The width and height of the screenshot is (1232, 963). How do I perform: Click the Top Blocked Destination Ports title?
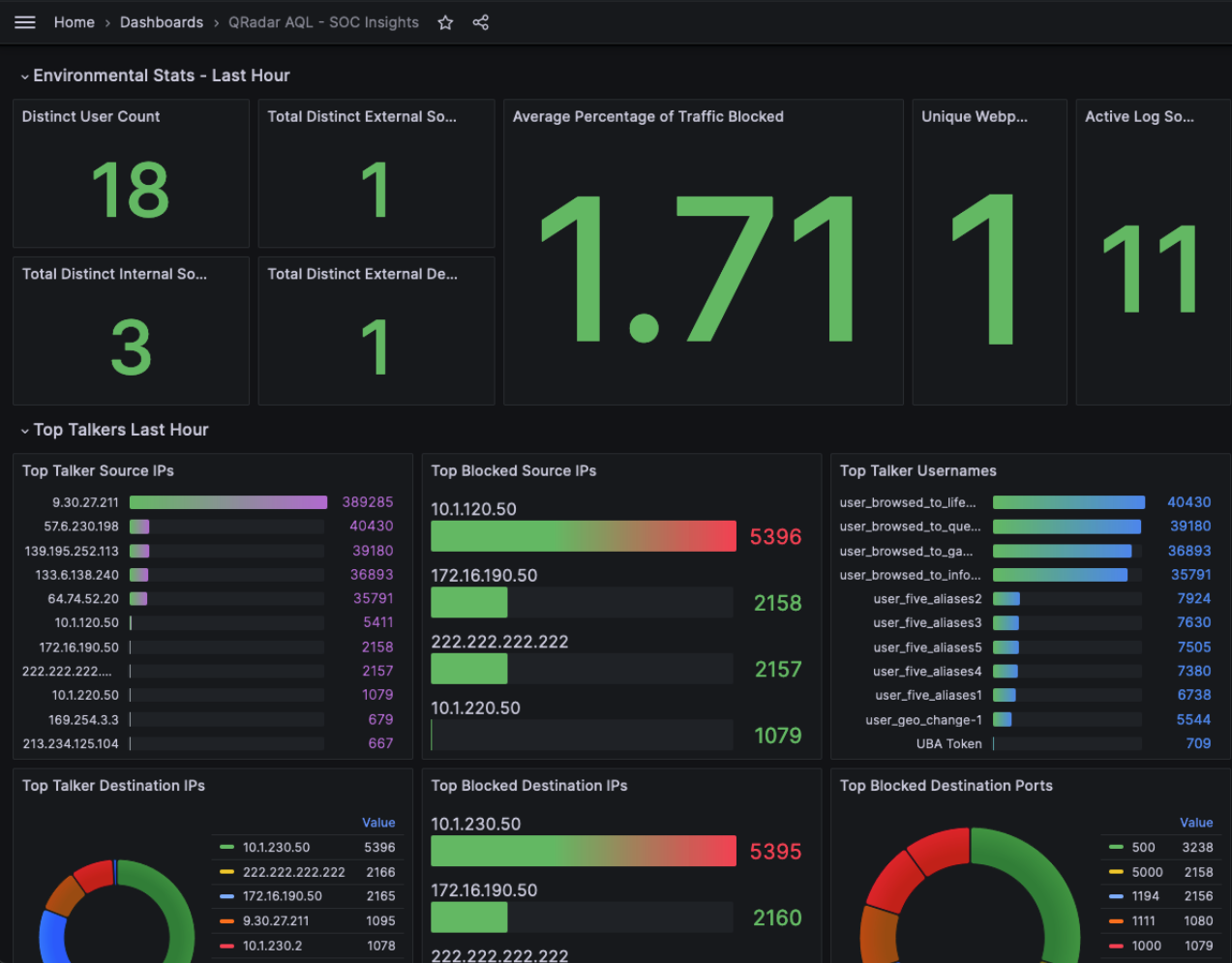pos(947,786)
